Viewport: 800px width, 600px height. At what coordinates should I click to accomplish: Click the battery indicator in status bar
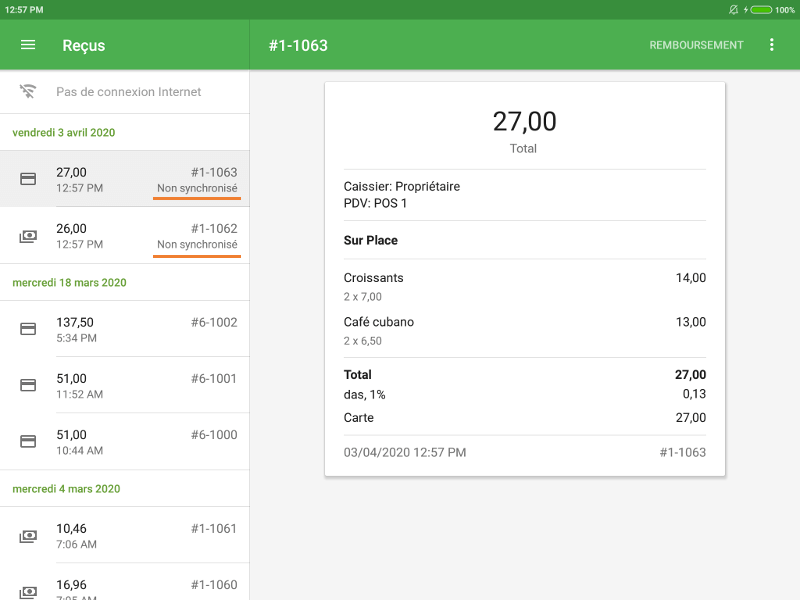click(x=760, y=9)
